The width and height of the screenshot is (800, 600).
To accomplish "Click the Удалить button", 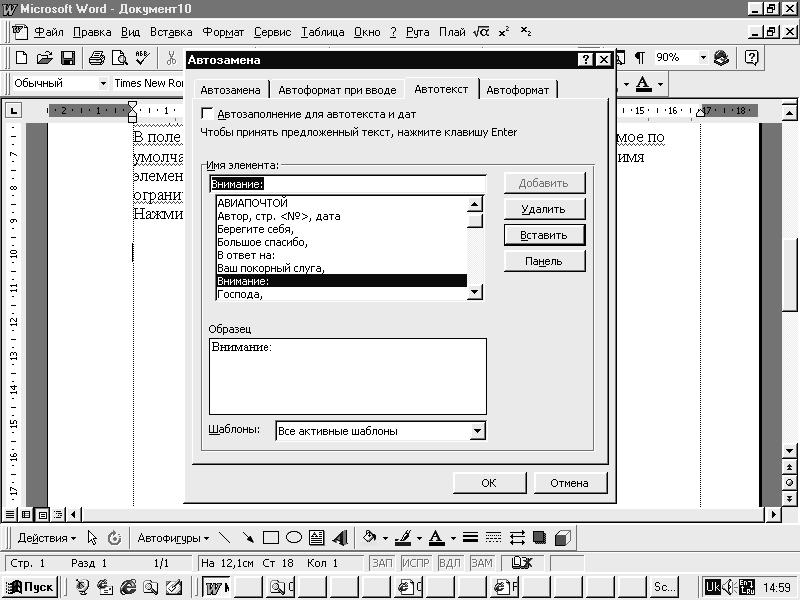I will (x=544, y=209).
